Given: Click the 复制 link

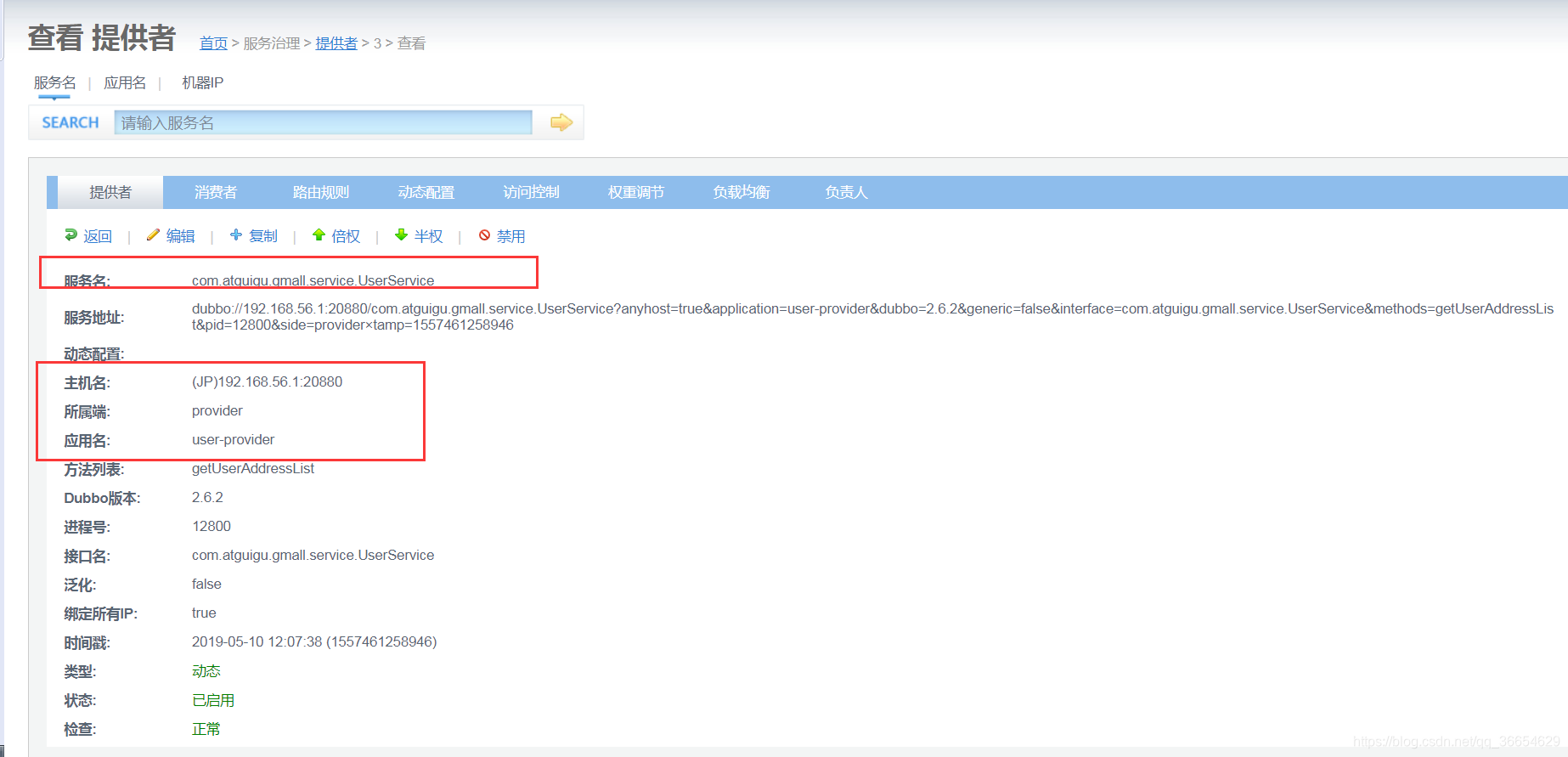Looking at the screenshot, I should click(263, 236).
